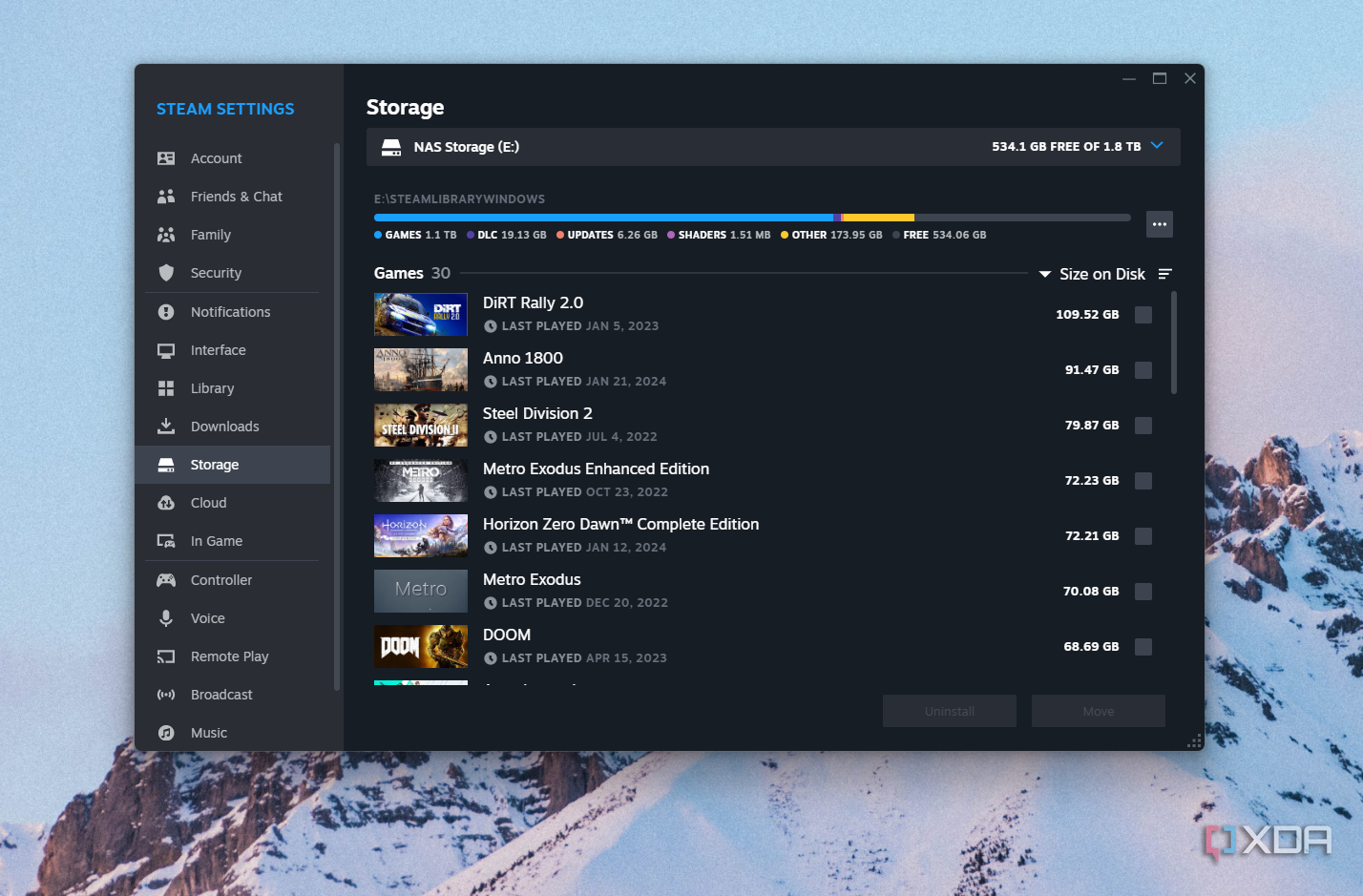Click the 109.52 GB size value
Viewport: 1363px width, 896px height.
click(1087, 315)
